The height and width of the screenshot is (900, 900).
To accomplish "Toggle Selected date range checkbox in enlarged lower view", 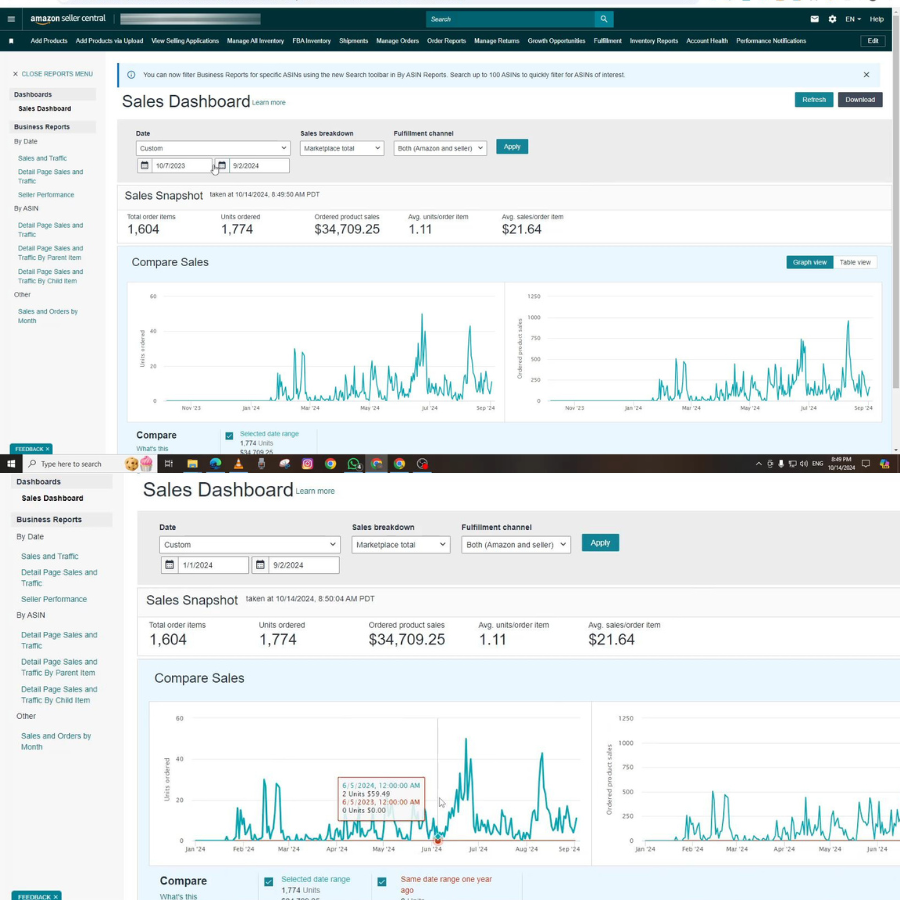I will 269,882.
